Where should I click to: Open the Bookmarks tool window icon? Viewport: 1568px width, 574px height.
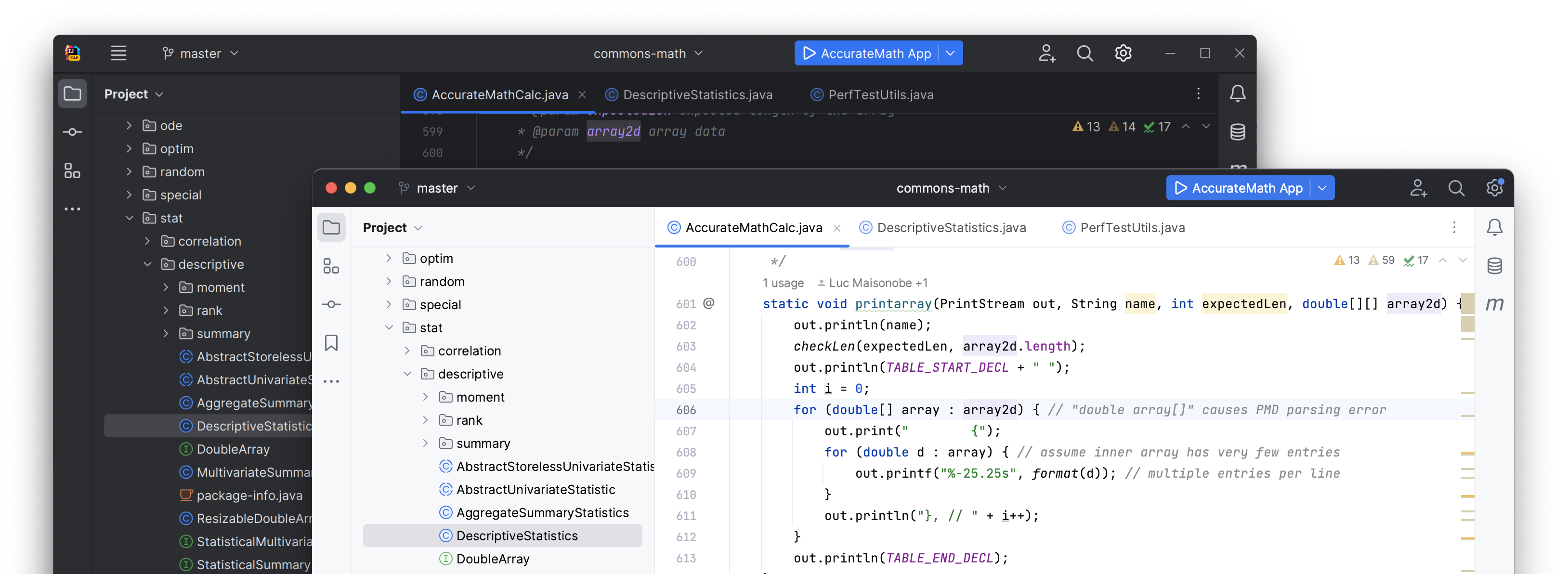(331, 343)
